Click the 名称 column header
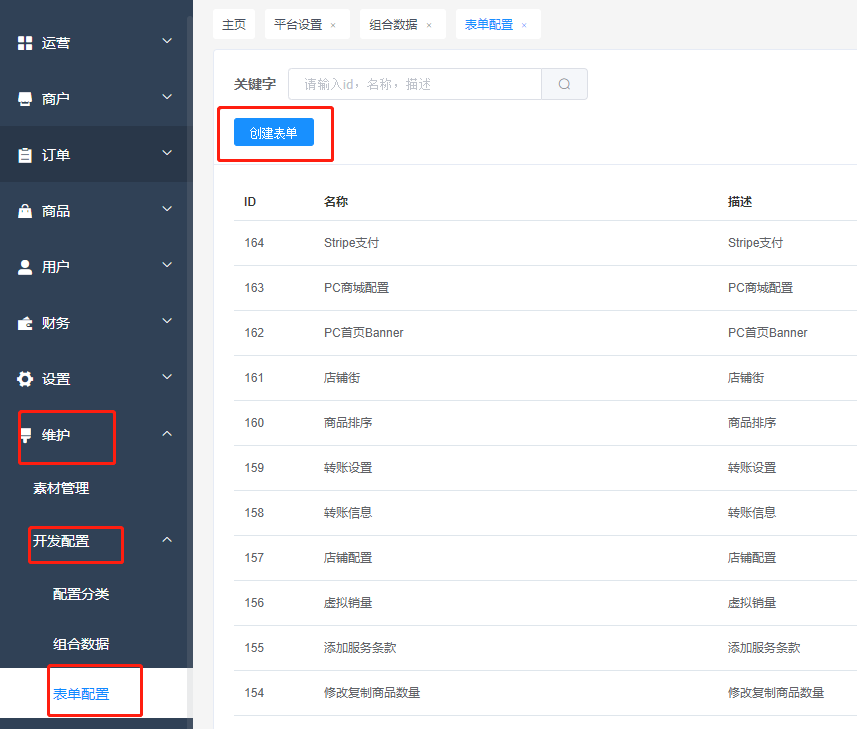 coord(336,202)
